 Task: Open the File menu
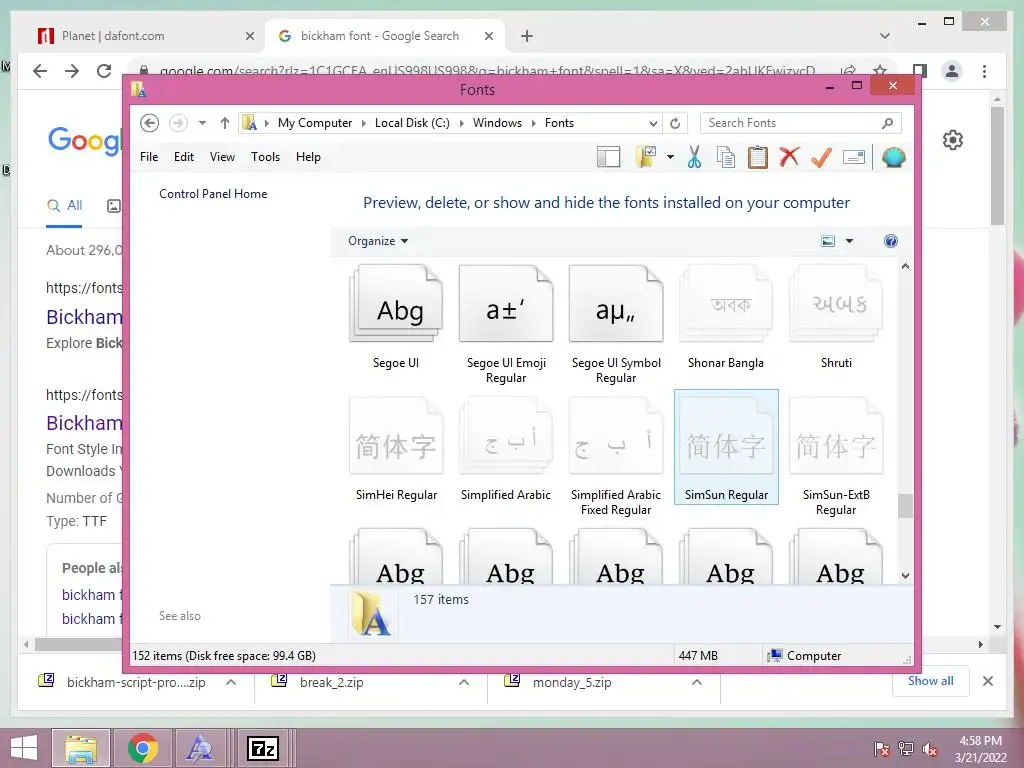coord(149,157)
